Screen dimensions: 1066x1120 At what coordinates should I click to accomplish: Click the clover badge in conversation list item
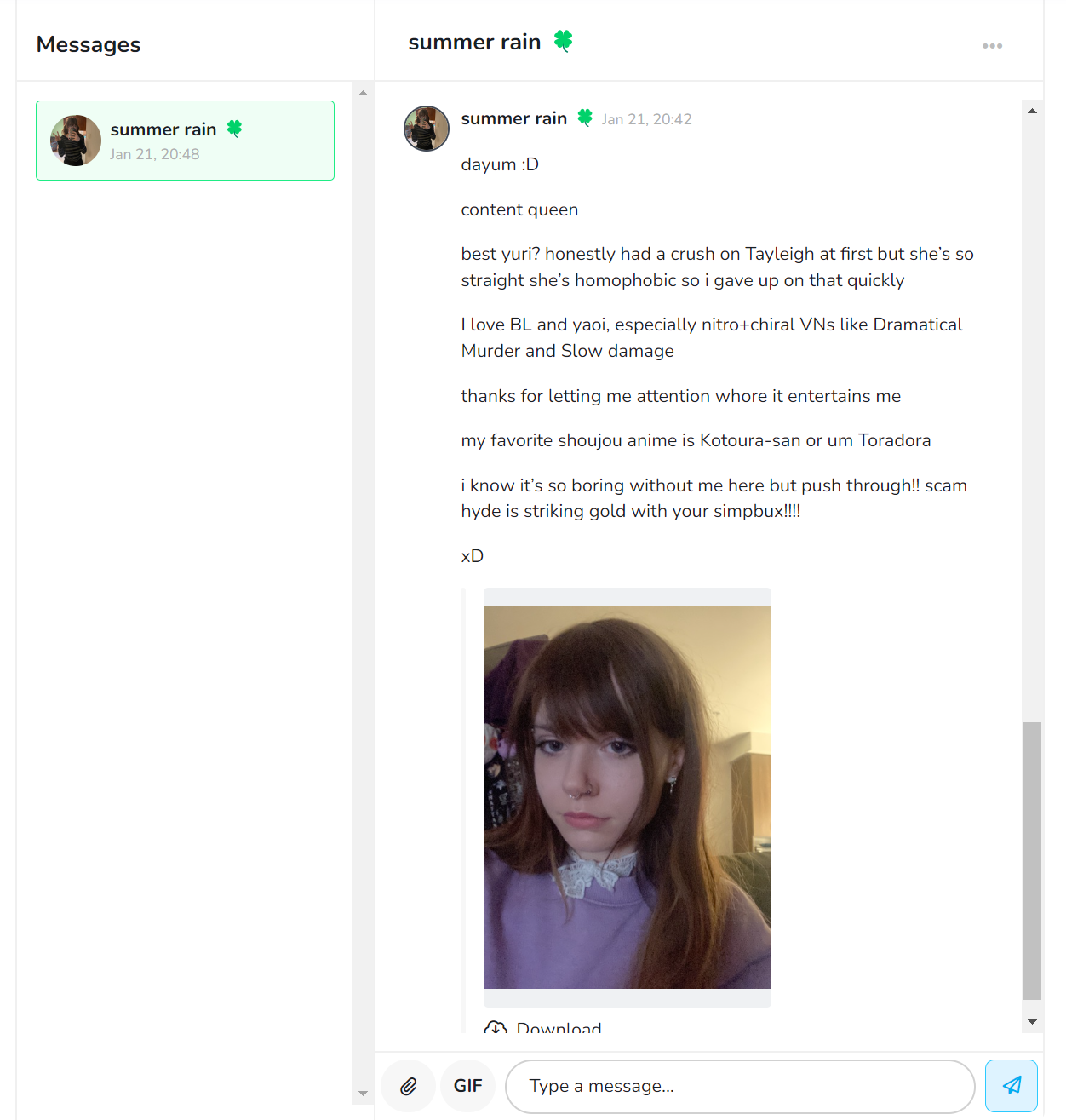coord(235,129)
